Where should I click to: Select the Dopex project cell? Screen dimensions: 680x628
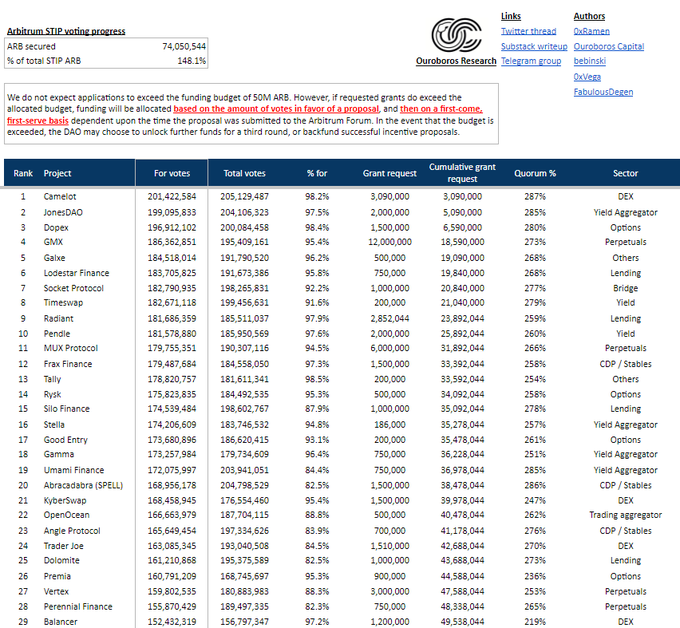(56, 228)
